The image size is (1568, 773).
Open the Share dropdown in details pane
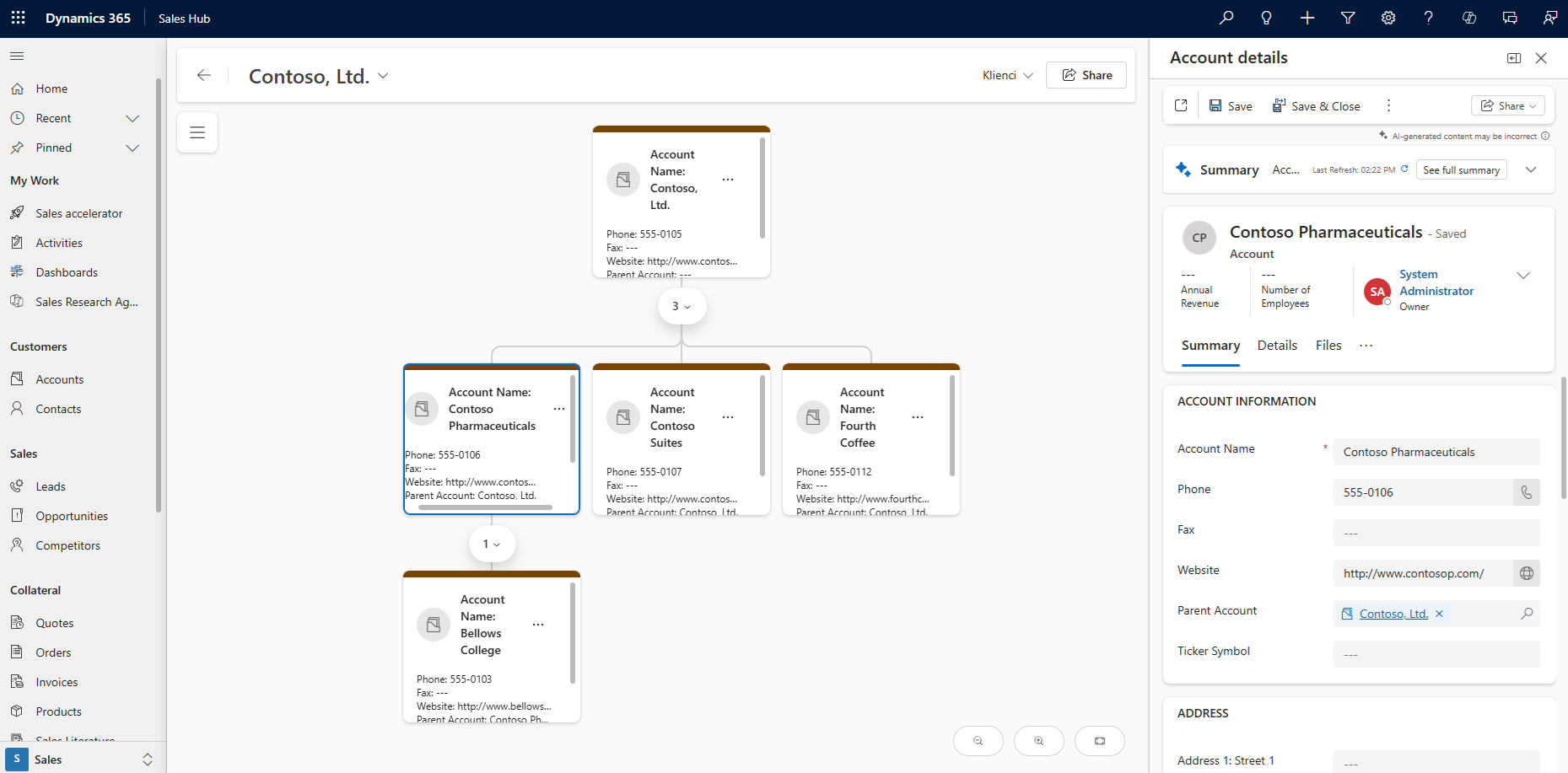tap(1508, 105)
